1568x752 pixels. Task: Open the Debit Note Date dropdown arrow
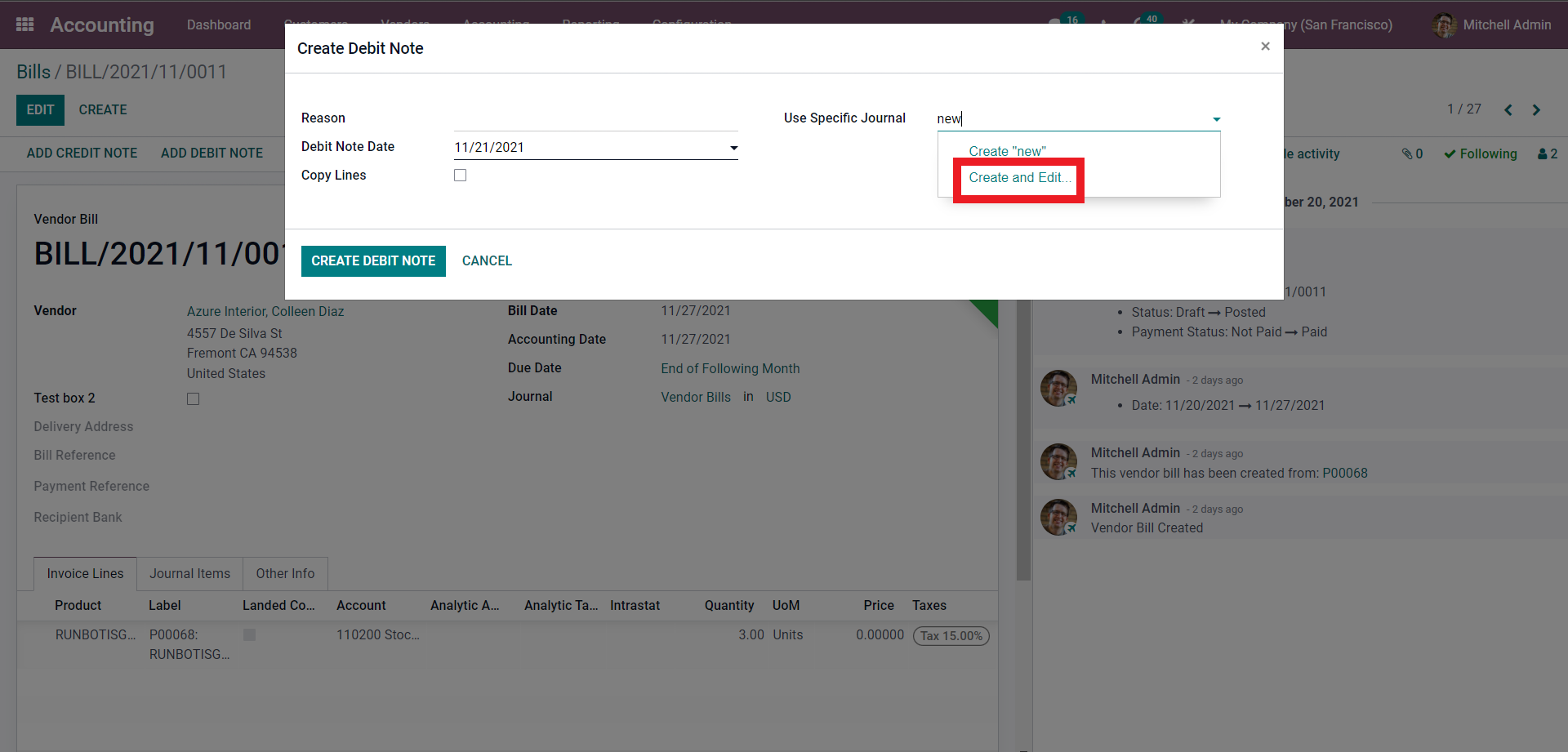coord(733,148)
